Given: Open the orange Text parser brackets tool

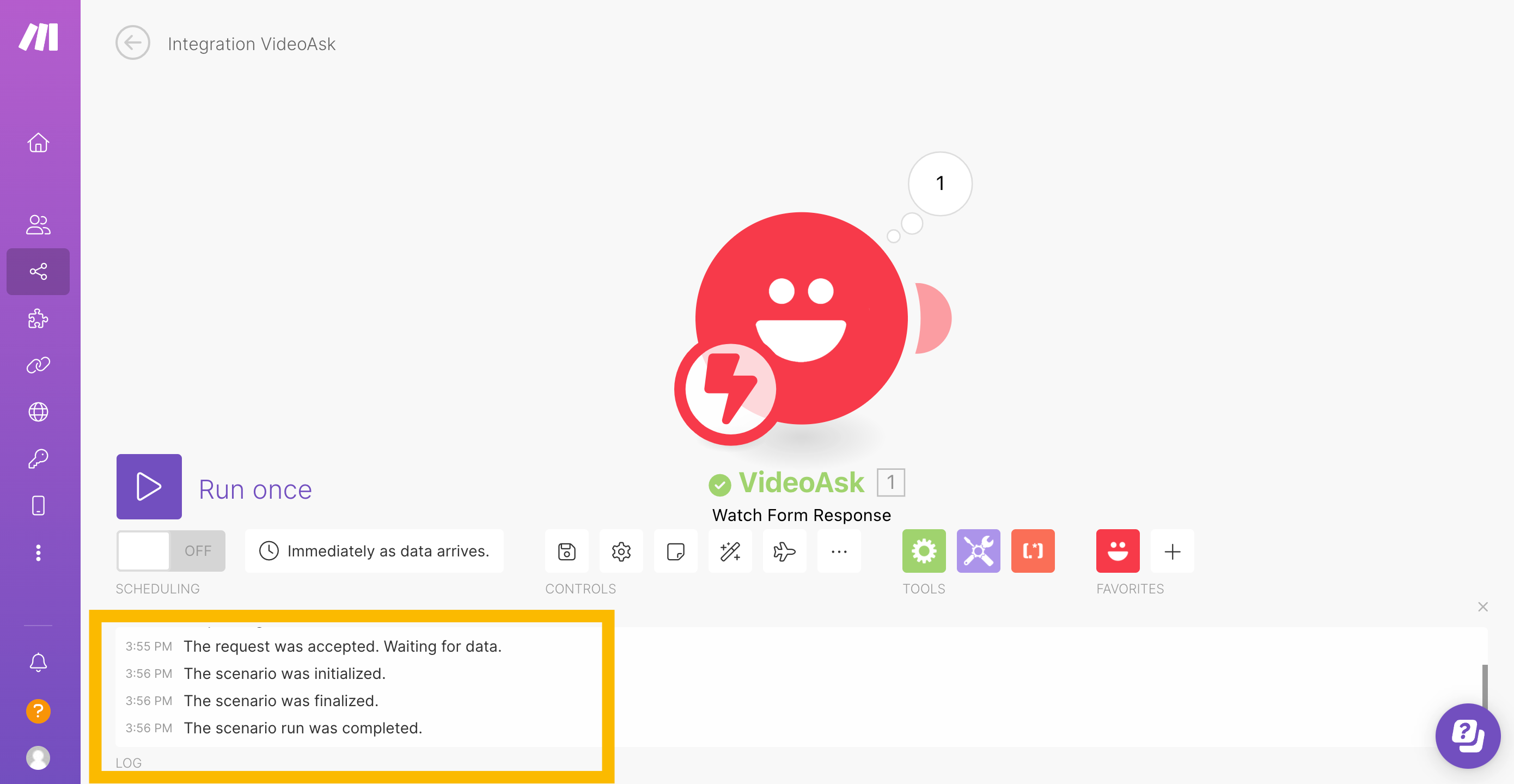Looking at the screenshot, I should [x=1033, y=552].
